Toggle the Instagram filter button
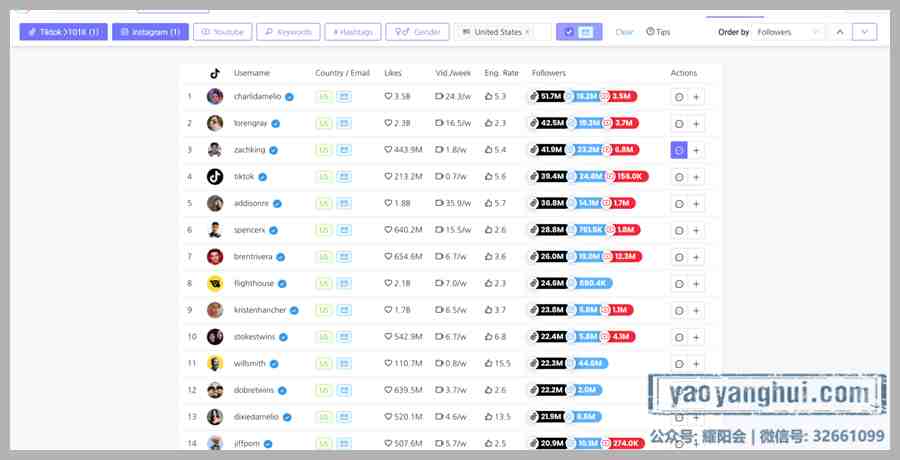 click(150, 32)
